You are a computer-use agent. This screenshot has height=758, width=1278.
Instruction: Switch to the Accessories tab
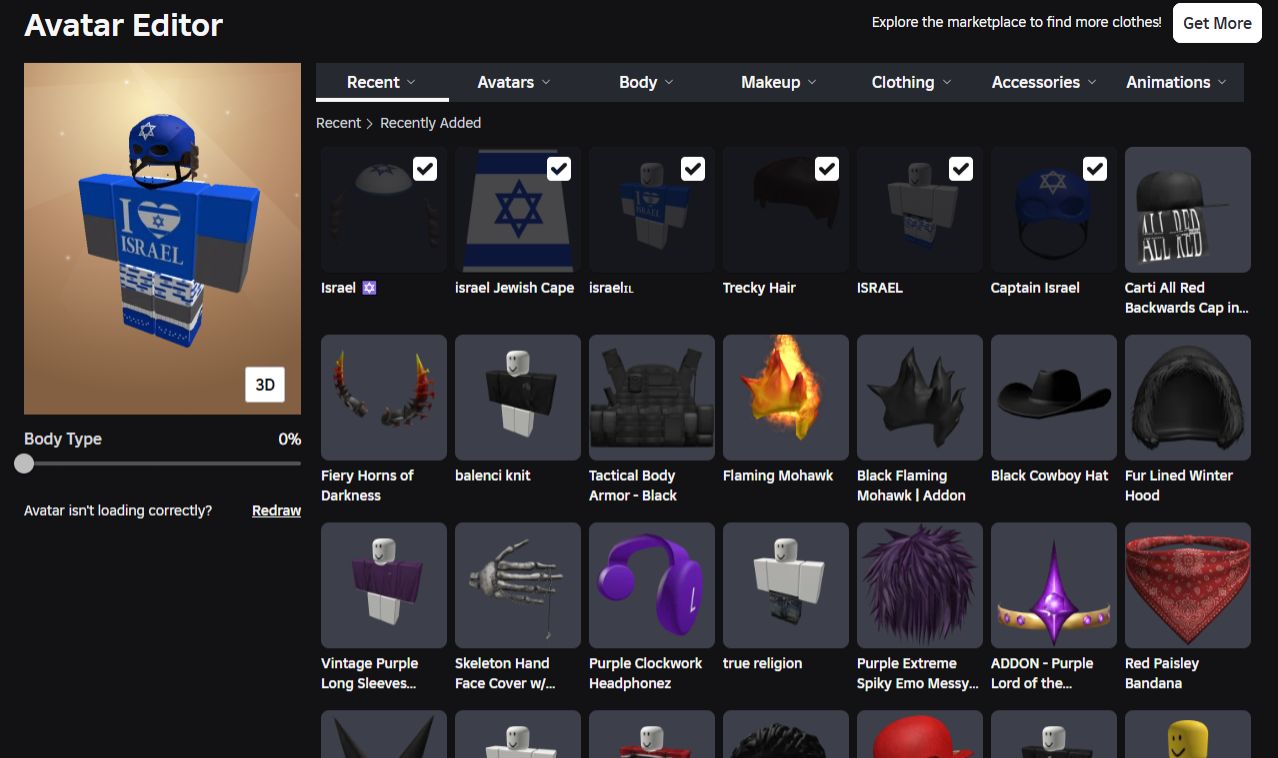point(1045,82)
